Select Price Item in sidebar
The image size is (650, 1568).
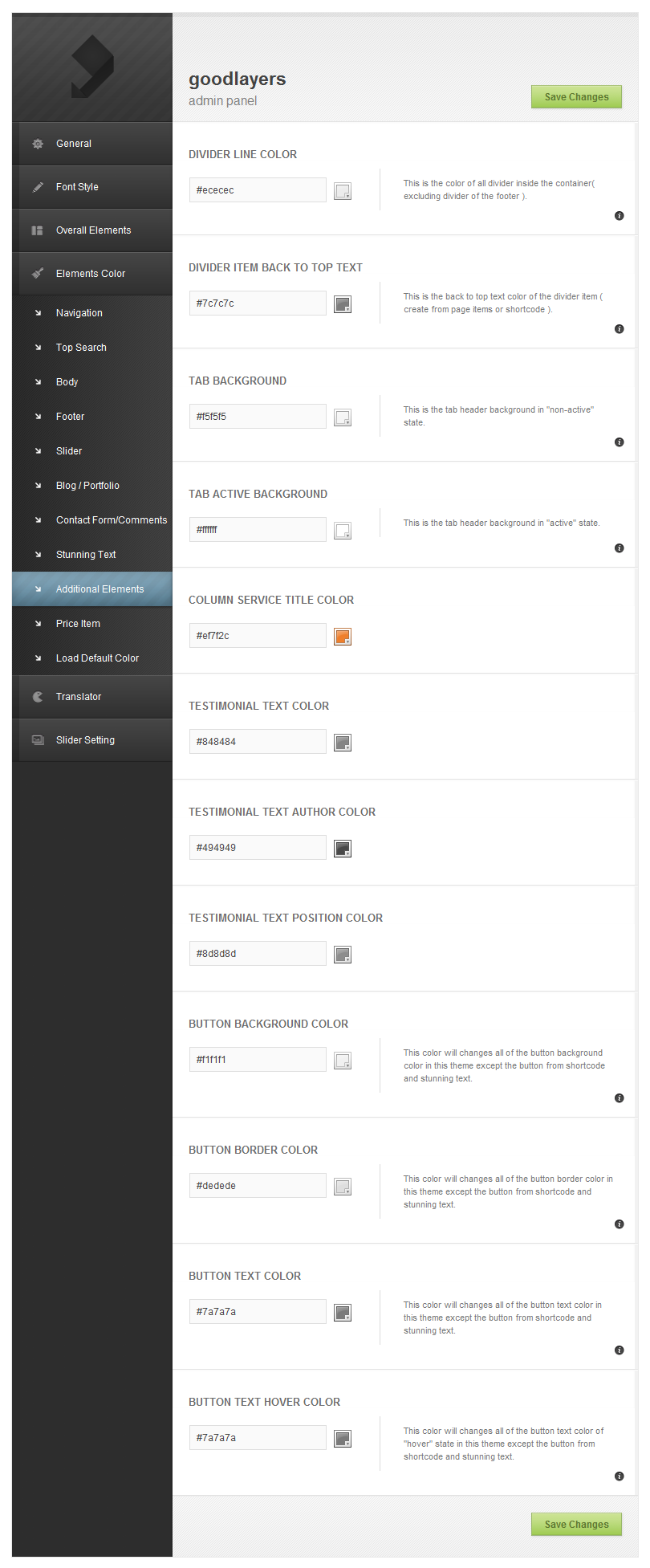(78, 624)
